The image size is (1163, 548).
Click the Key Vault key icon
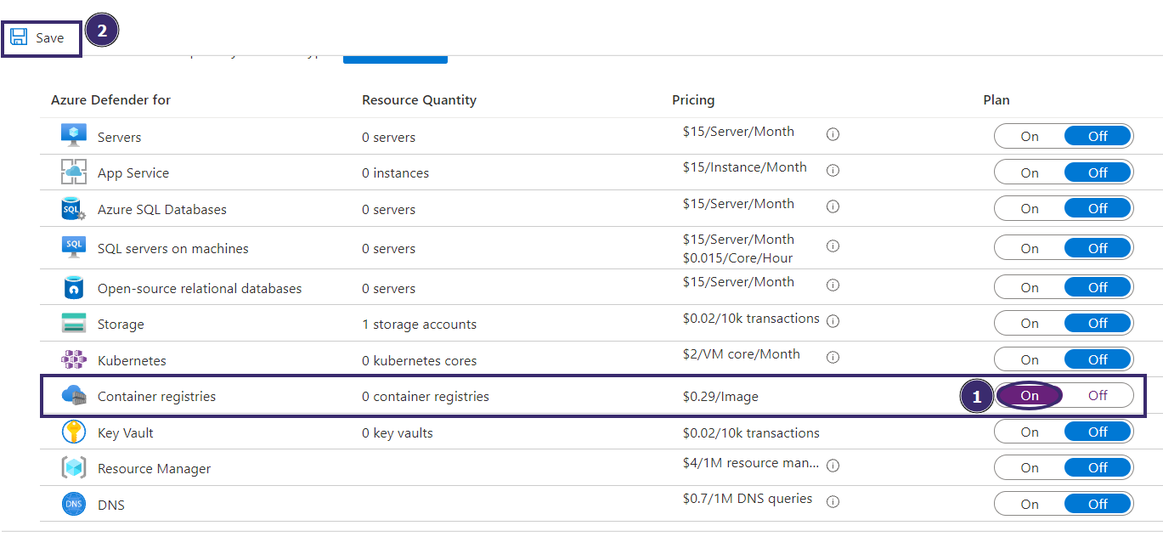(74, 432)
